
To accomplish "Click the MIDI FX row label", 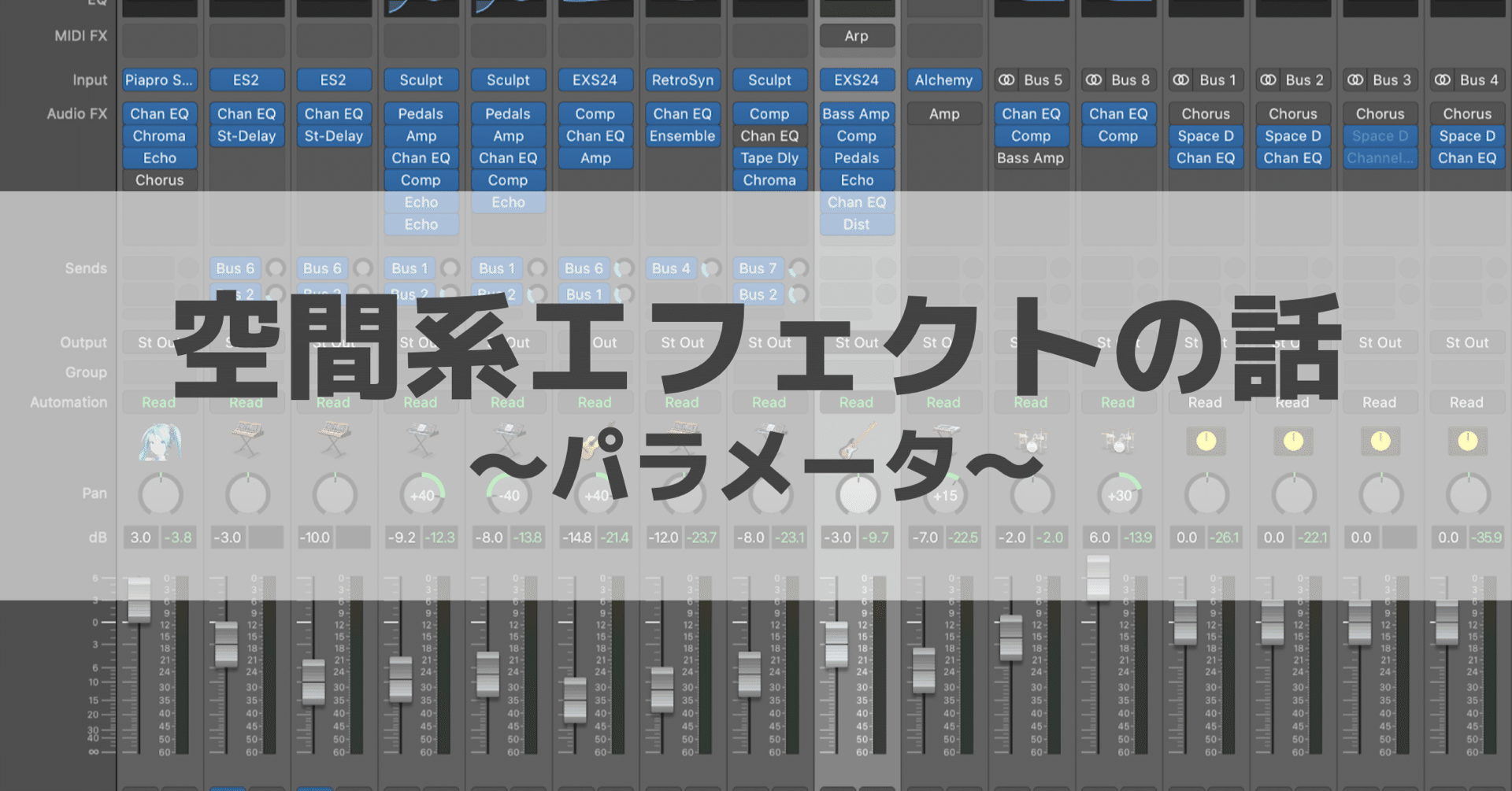I will 80,35.
